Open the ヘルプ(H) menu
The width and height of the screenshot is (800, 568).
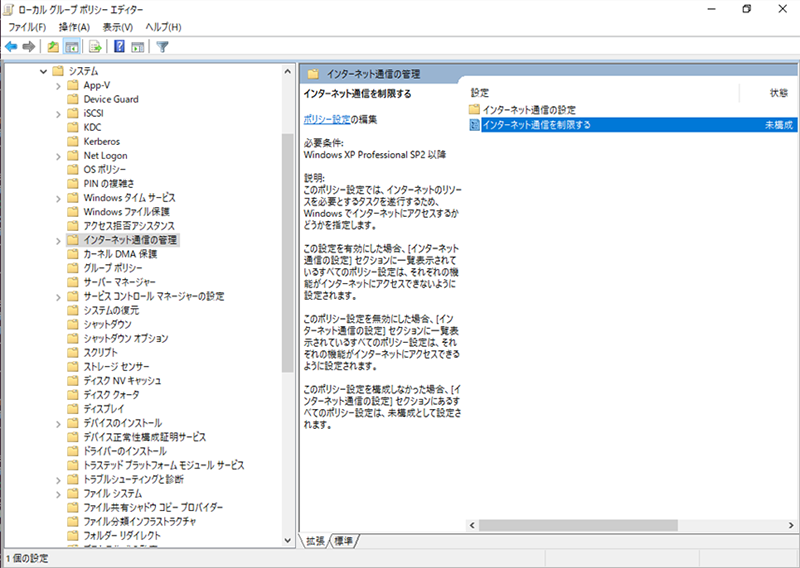tap(163, 27)
